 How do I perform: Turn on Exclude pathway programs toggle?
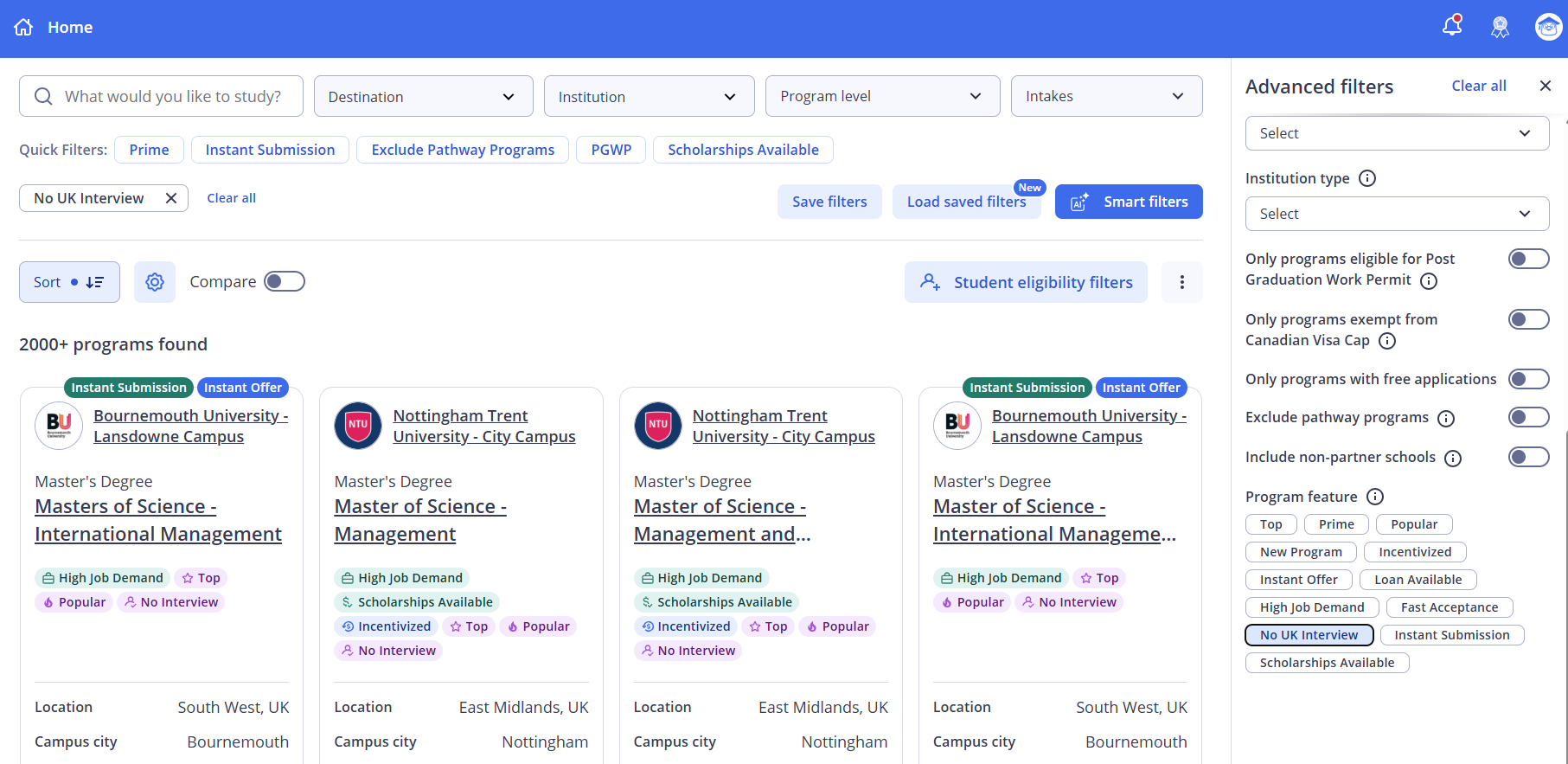[1528, 417]
